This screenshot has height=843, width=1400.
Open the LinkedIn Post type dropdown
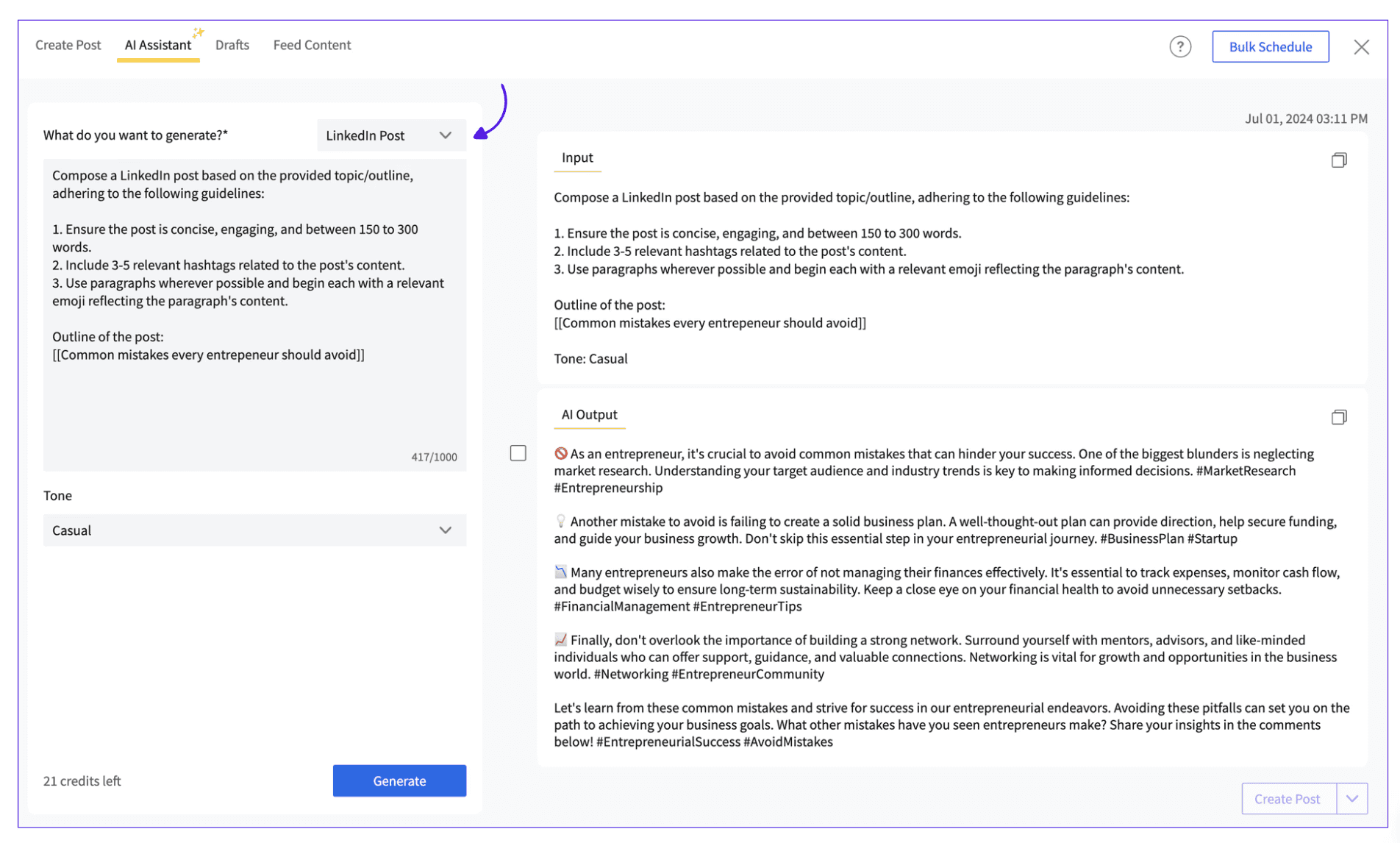pyautogui.click(x=391, y=135)
